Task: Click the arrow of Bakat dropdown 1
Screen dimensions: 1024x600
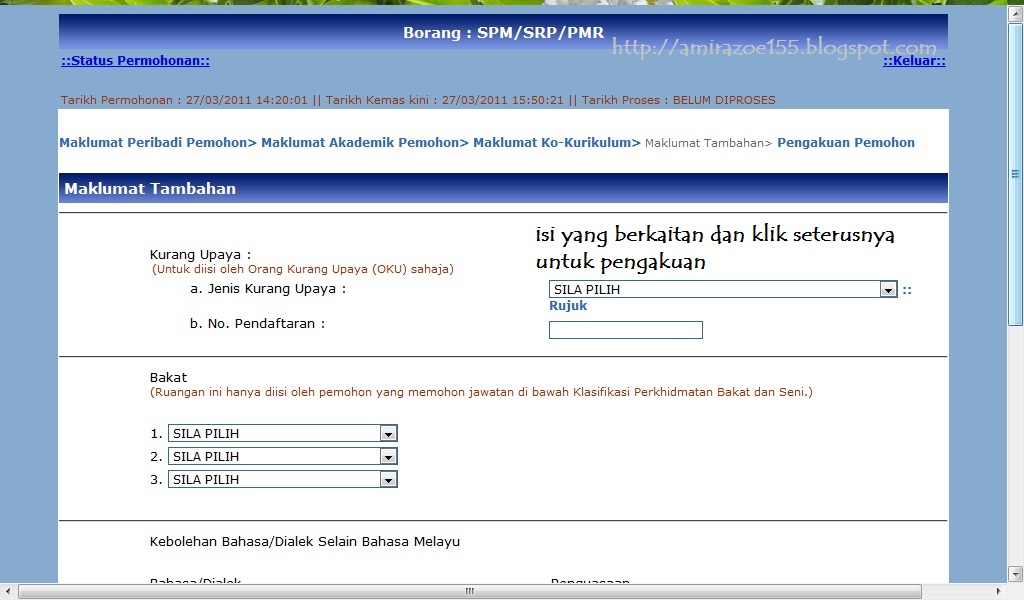Action: click(389, 434)
